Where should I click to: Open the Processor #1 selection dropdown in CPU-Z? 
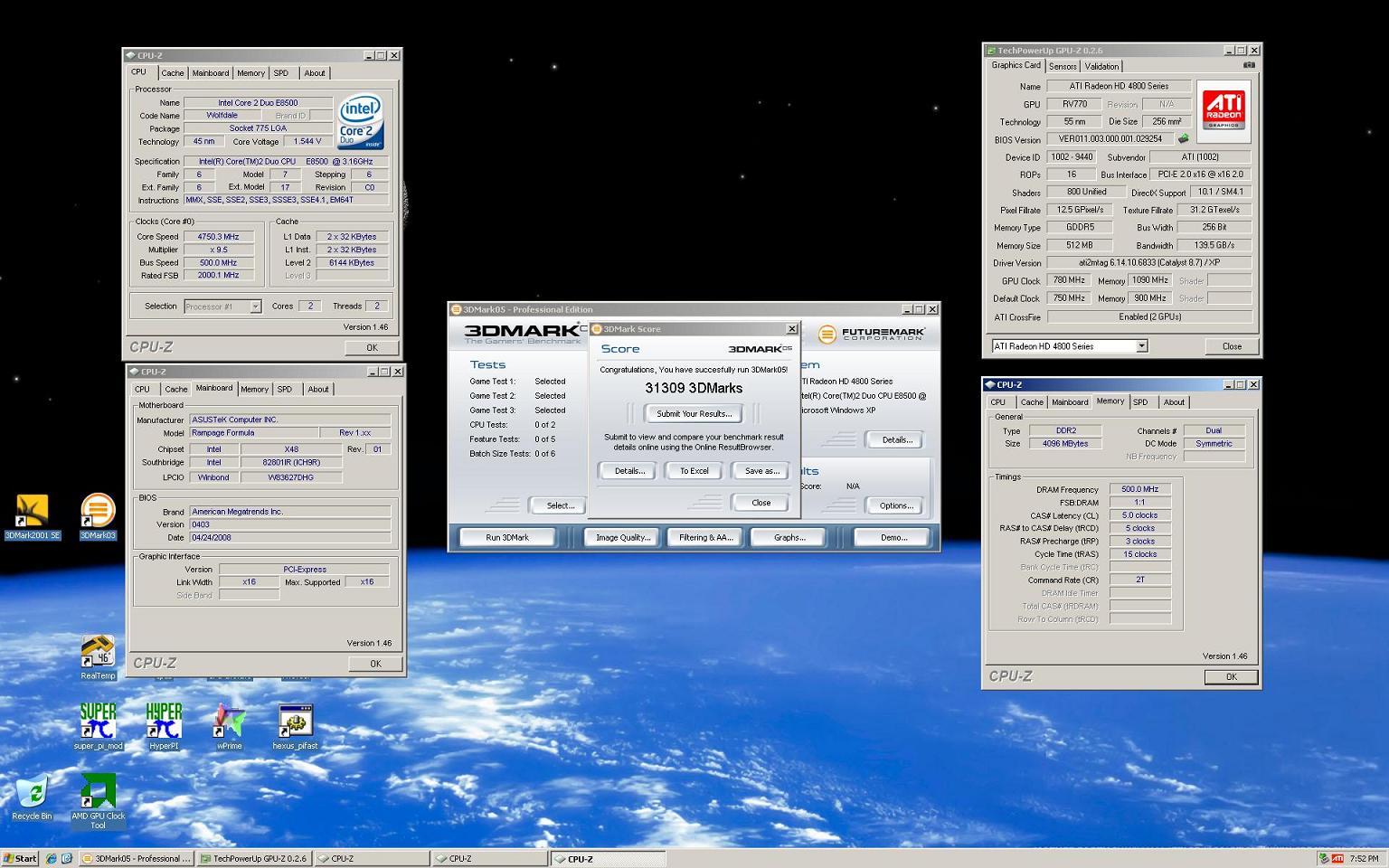point(255,307)
